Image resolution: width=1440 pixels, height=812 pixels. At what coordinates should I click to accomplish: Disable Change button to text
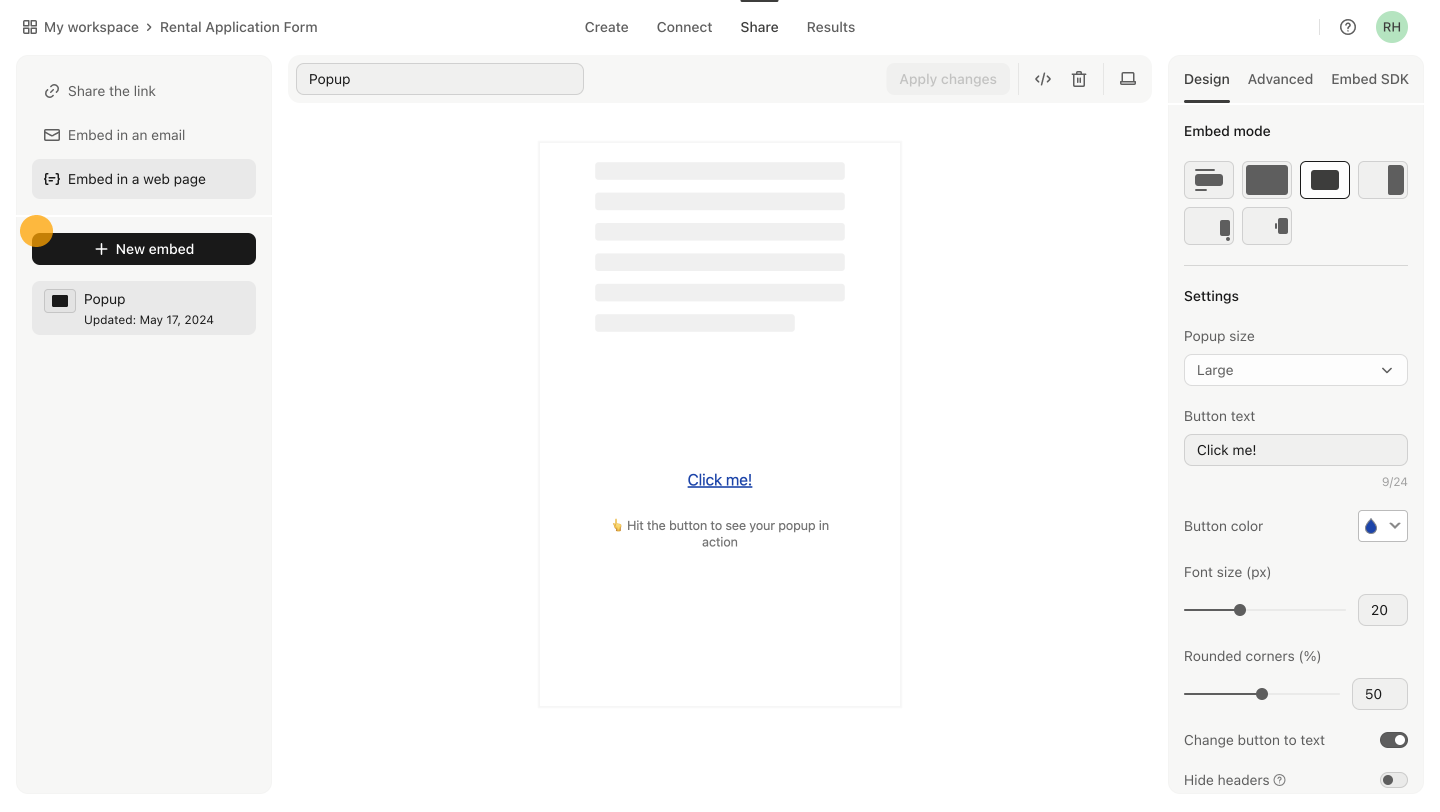click(x=1393, y=740)
